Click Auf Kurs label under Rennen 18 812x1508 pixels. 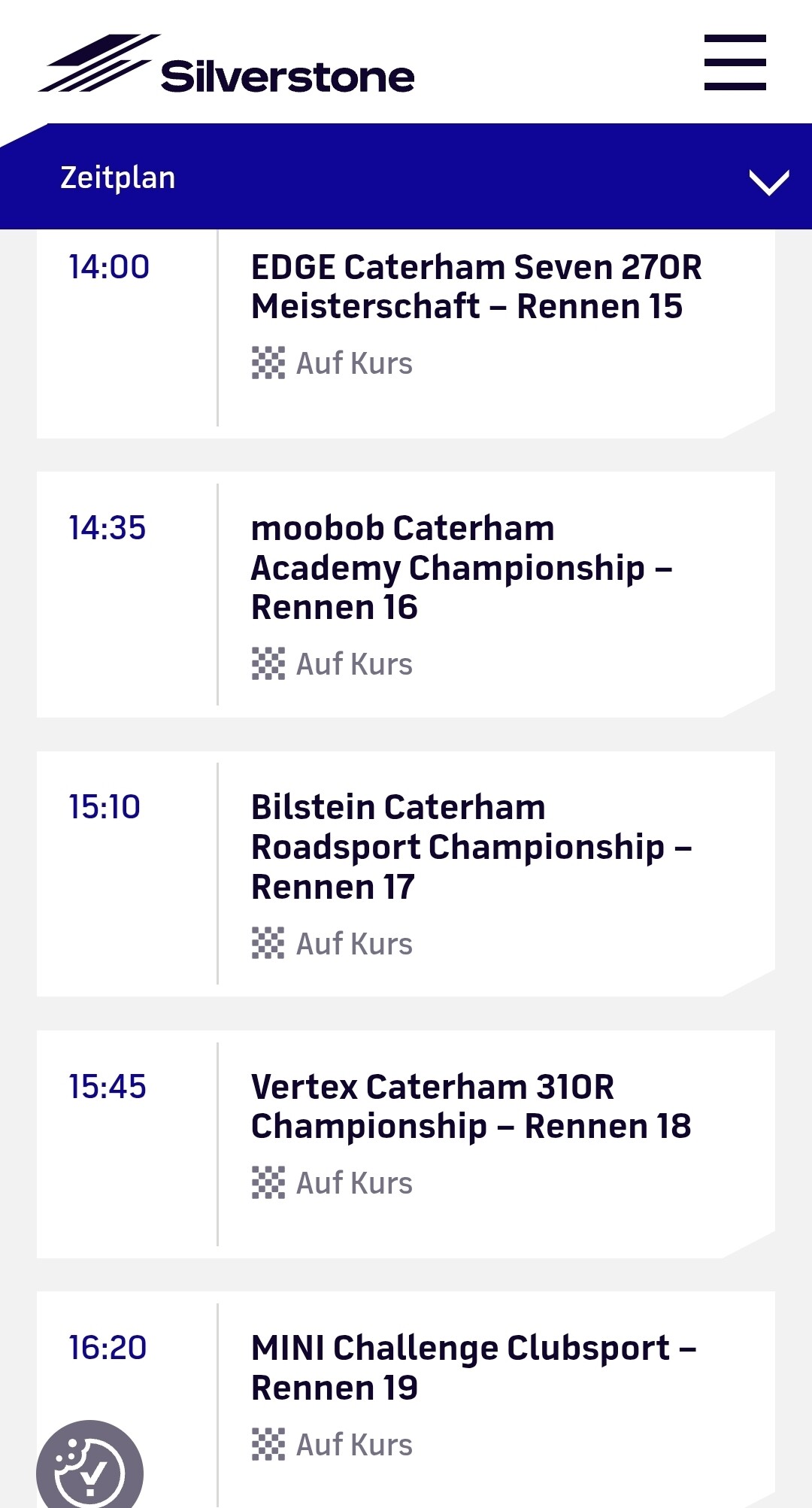pos(354,1183)
